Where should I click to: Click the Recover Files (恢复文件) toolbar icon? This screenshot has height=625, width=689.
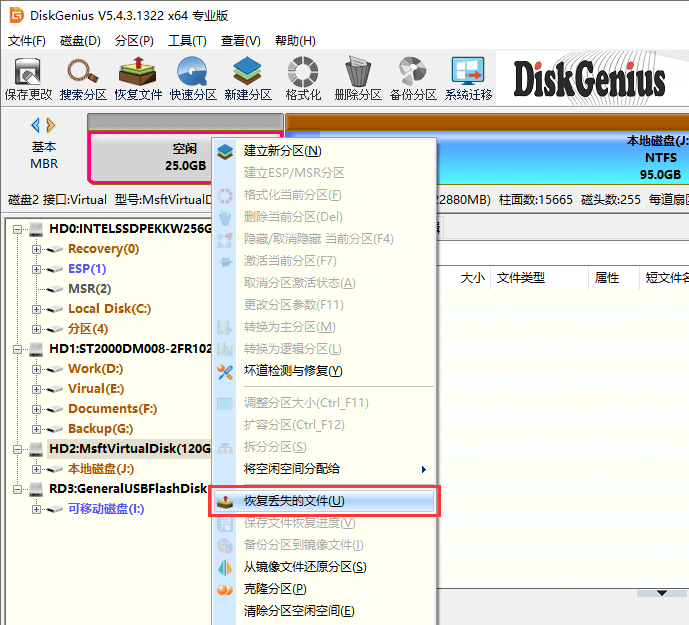tap(138, 79)
